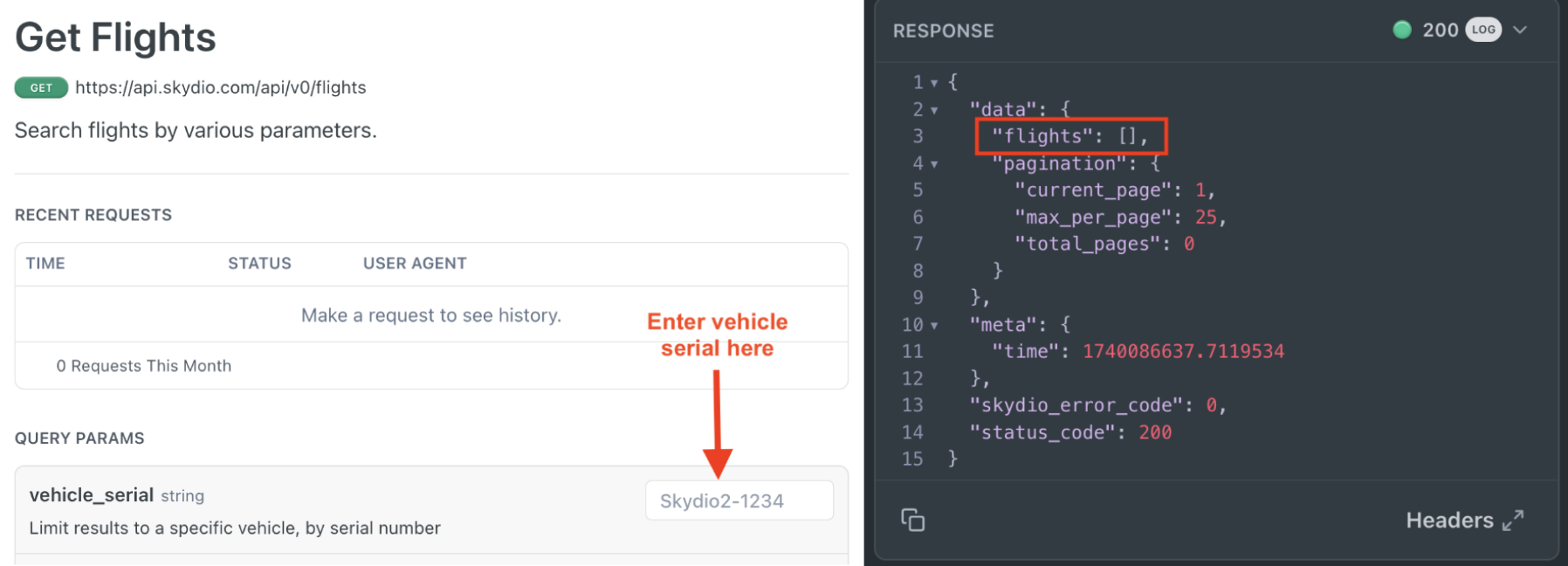Collapse the "meta" object on line 10

click(934, 326)
